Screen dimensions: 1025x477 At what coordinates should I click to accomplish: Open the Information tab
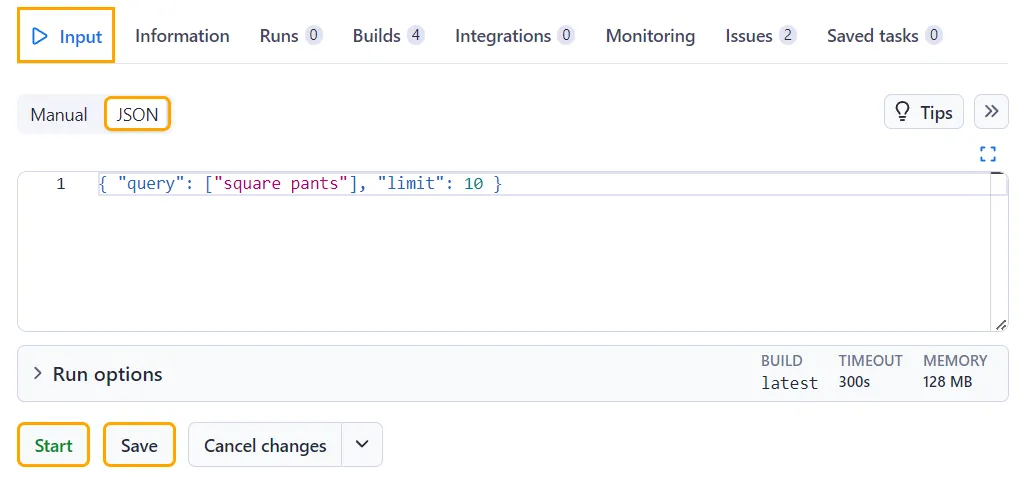point(182,36)
